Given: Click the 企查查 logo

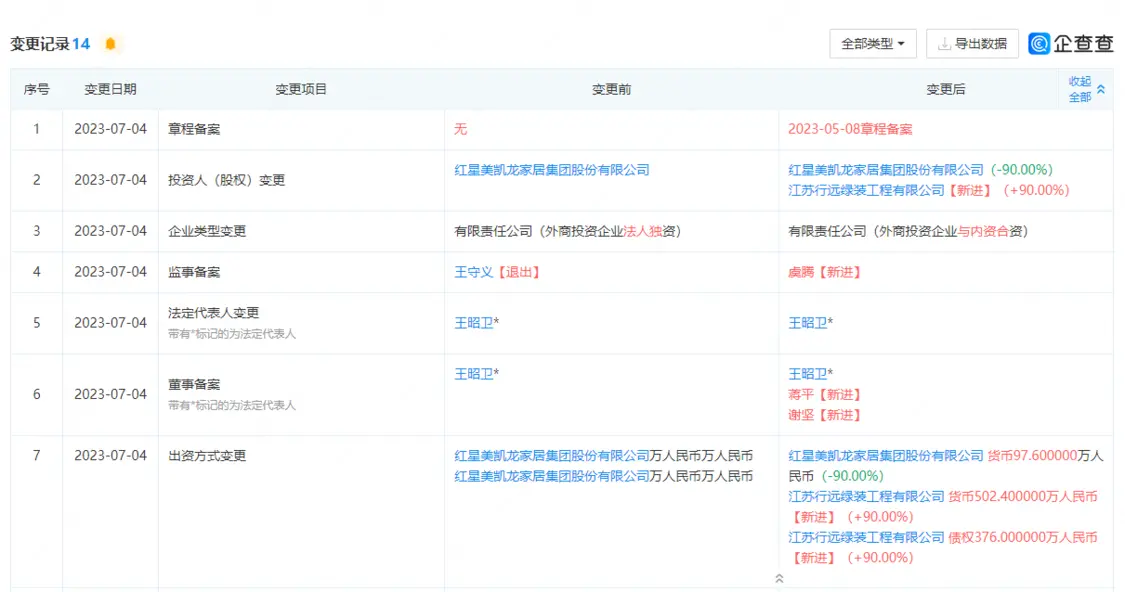Looking at the screenshot, I should pos(1070,44).
